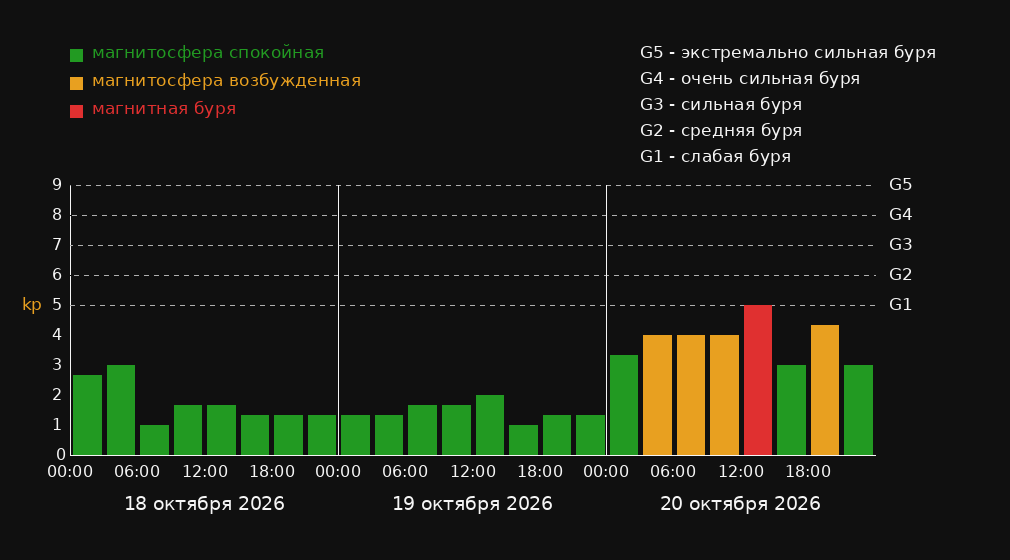Click the tallest orange bar at 18:00, 20 October

pos(824,390)
